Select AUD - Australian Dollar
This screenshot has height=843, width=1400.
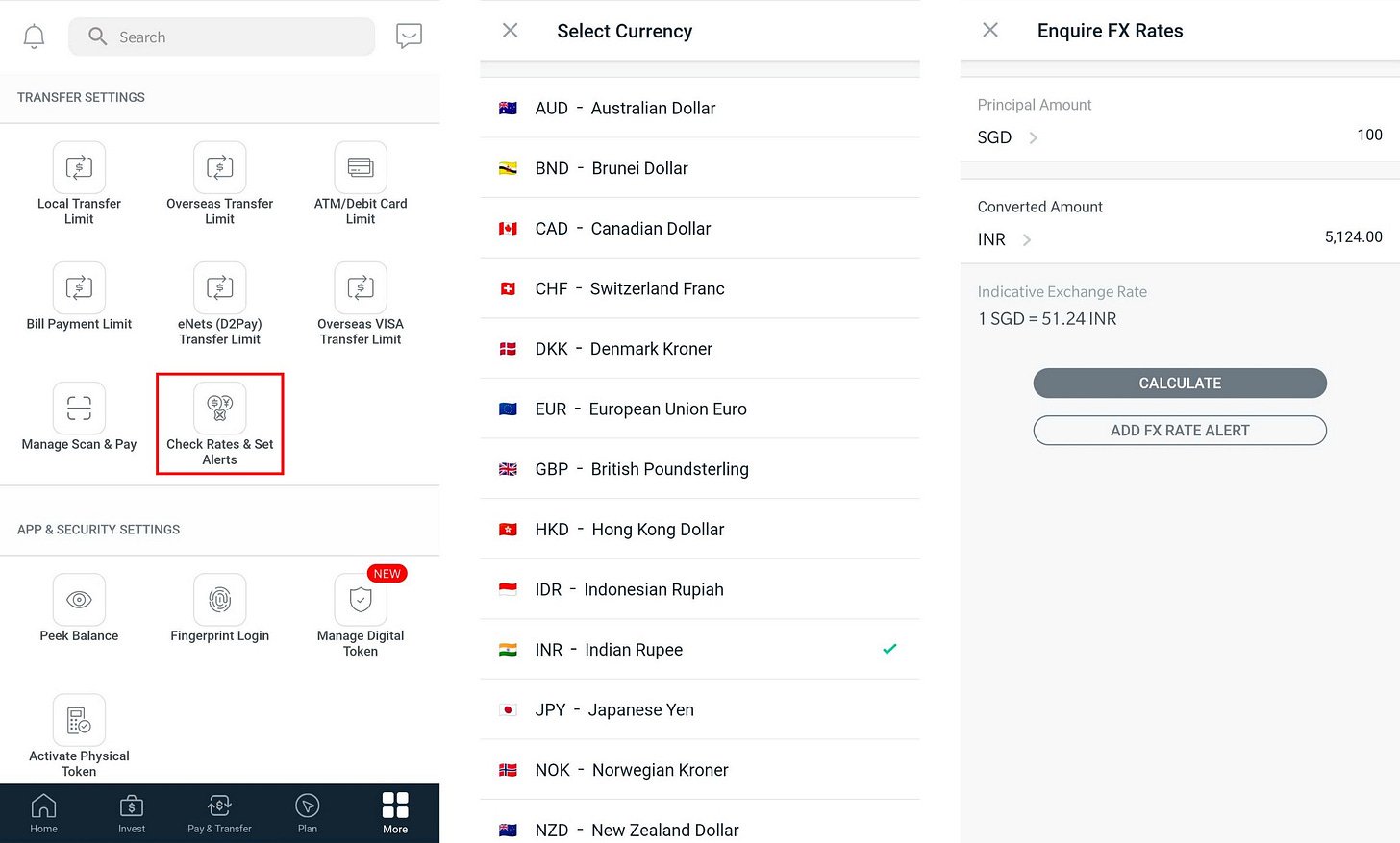(700, 108)
